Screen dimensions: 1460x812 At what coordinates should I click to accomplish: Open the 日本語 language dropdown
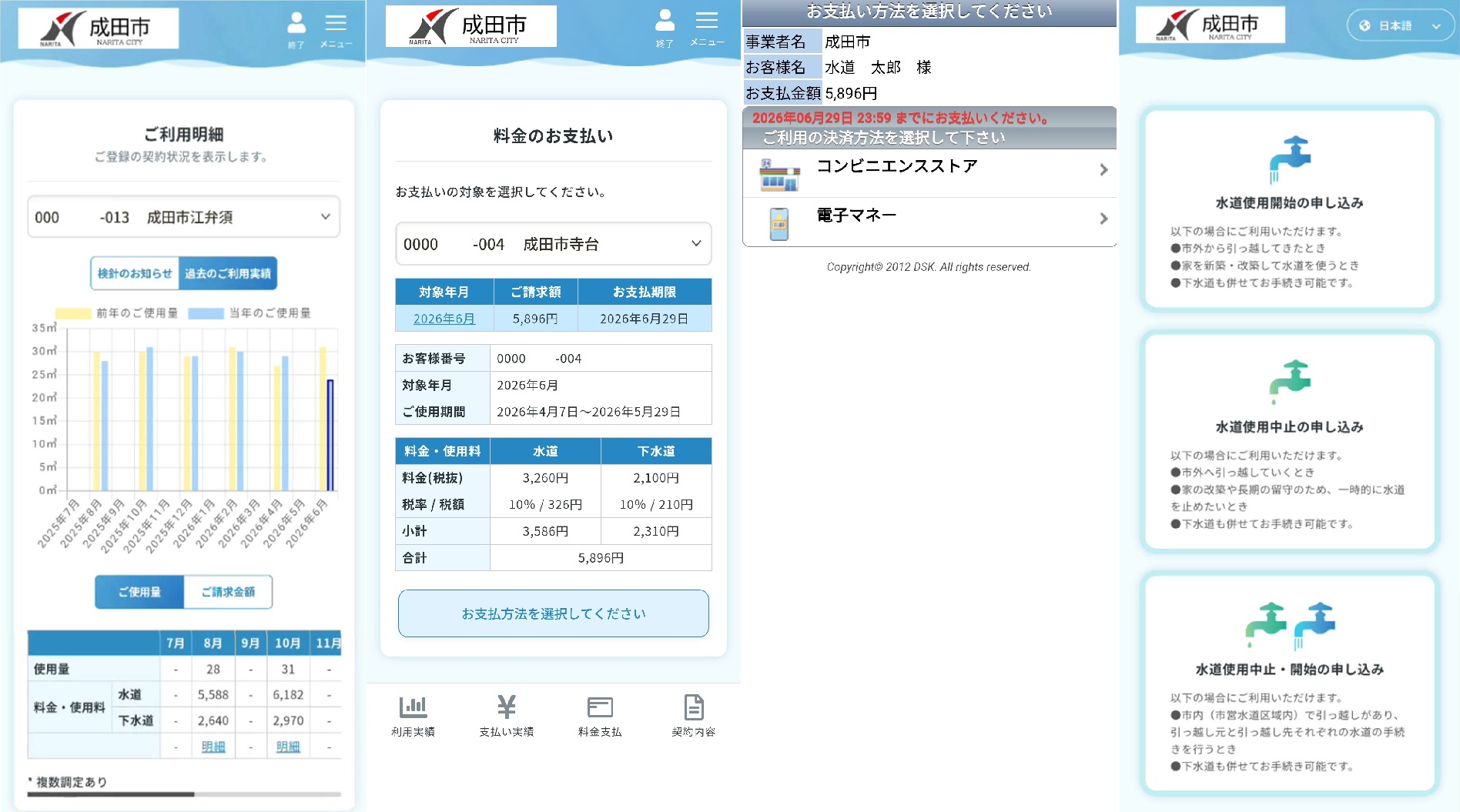[x=1400, y=25]
